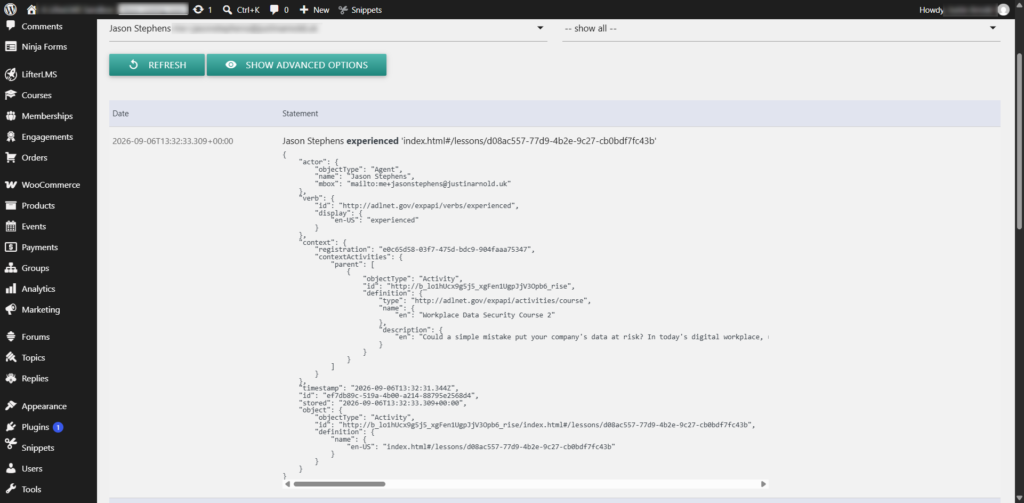Click the Date column header
Viewport: 1024px width, 503px height.
121,114
